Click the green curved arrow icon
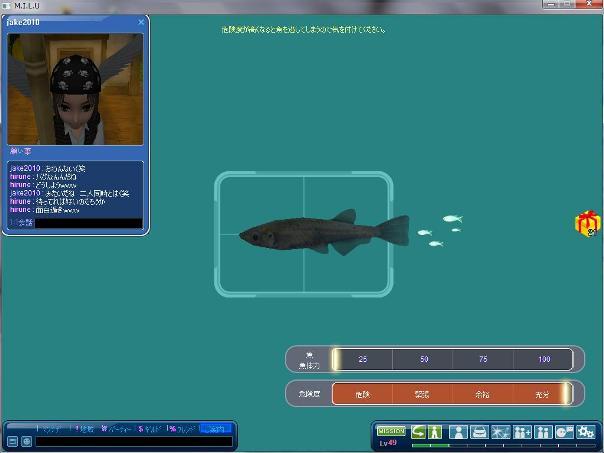The width and height of the screenshot is (604, 453). click(418, 432)
